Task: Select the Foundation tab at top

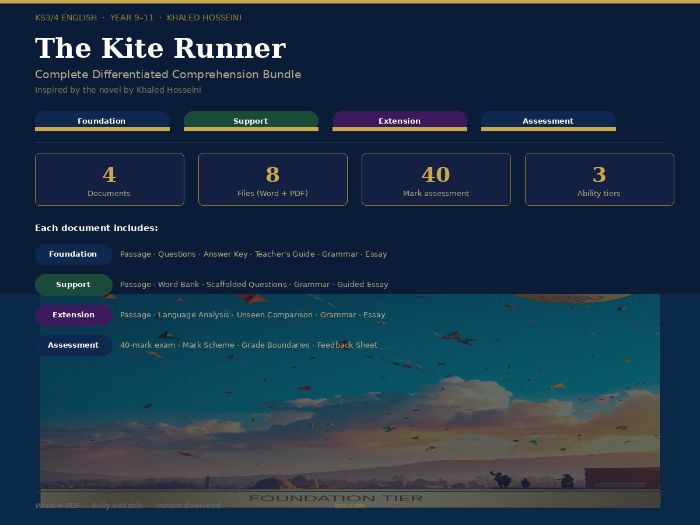Action: 102,121
